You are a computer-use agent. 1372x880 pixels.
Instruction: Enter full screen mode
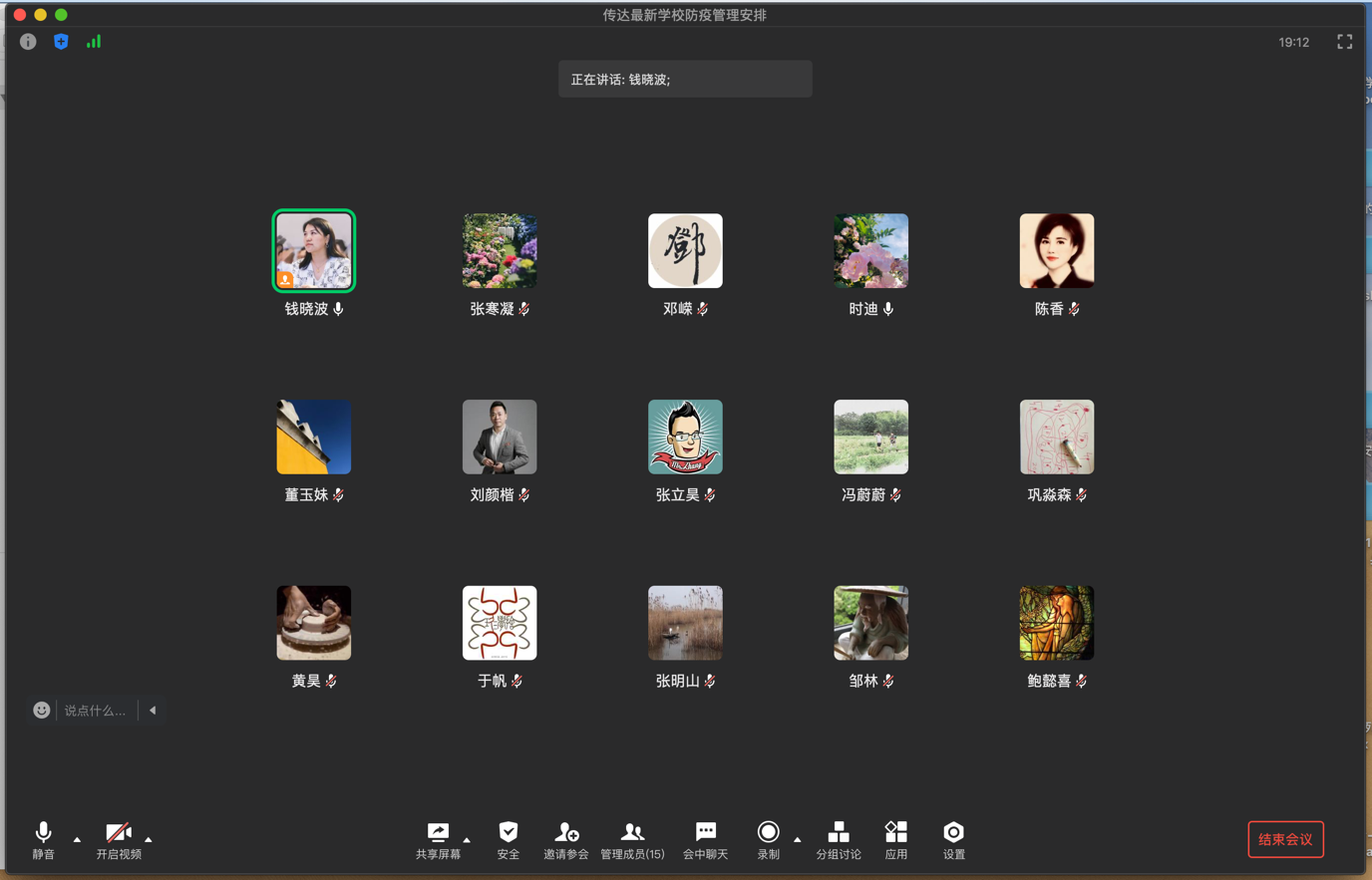pyautogui.click(x=1344, y=42)
